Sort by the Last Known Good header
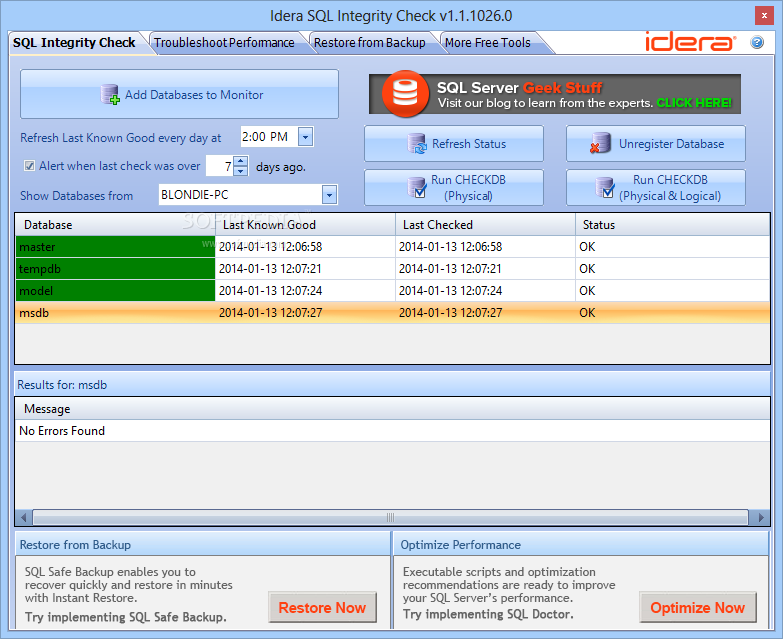This screenshot has height=639, width=783. tap(305, 225)
